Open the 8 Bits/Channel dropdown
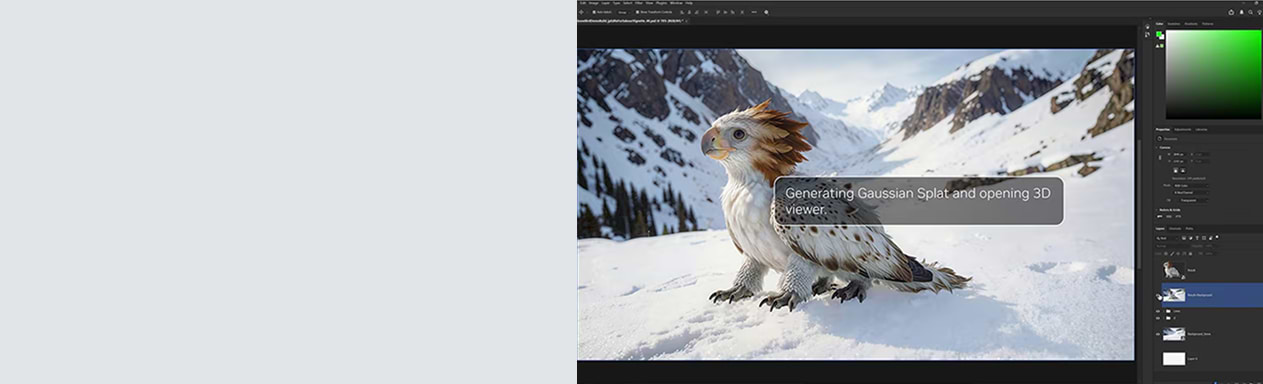The width and height of the screenshot is (1263, 384). [x=1190, y=193]
